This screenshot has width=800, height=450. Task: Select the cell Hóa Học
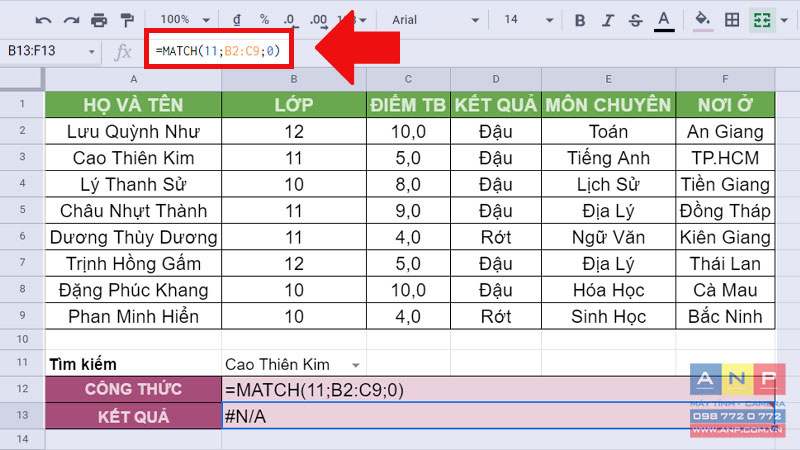(608, 290)
